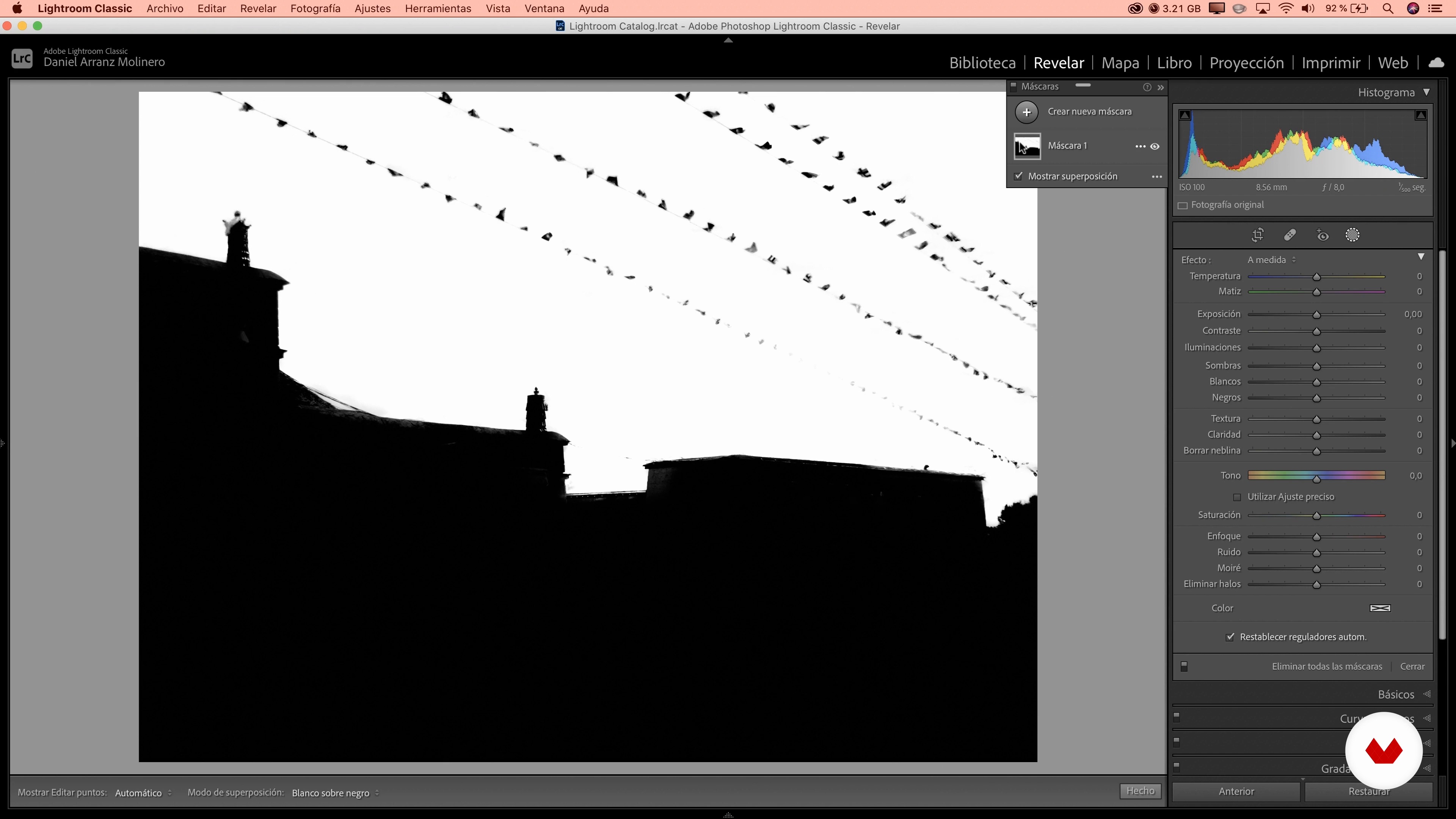
Task: Click Tono hue gradient slider
Action: (1316, 475)
